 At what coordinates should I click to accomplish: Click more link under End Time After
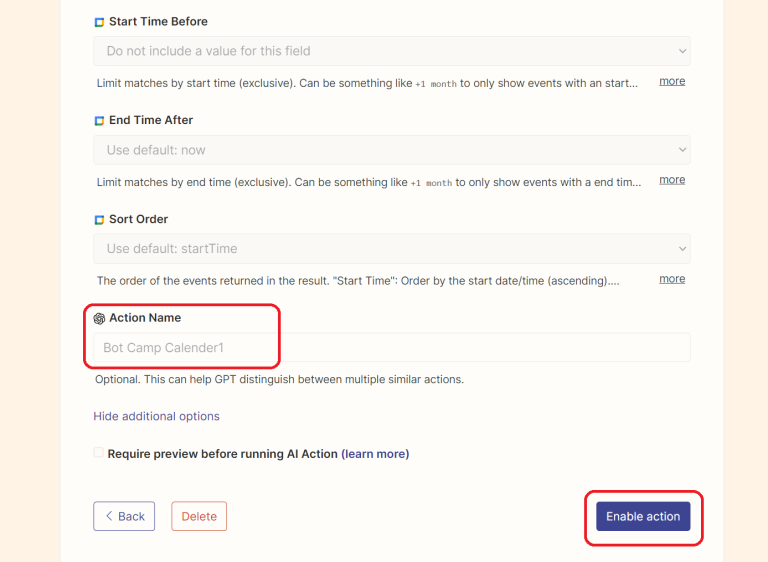pyautogui.click(x=672, y=180)
